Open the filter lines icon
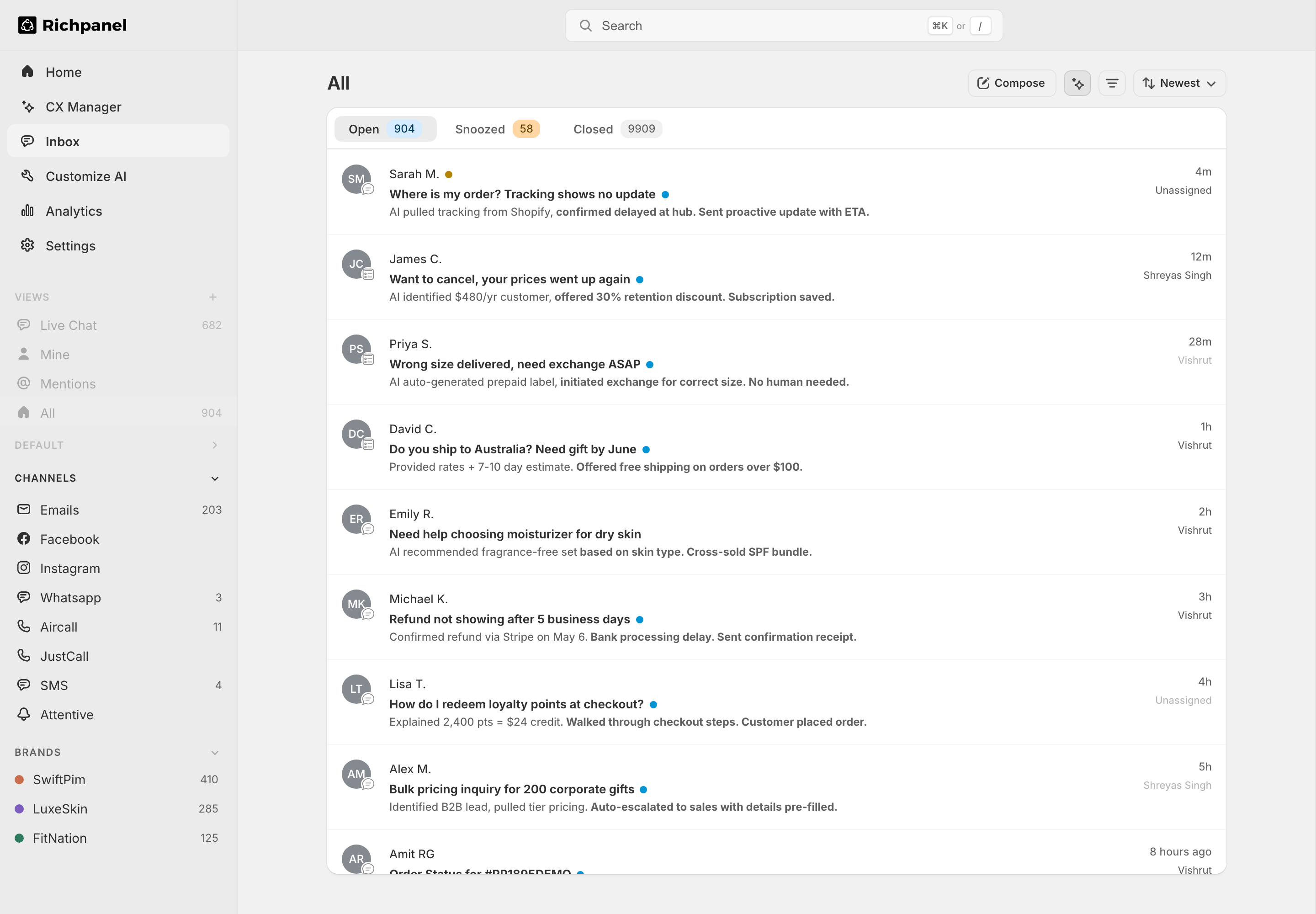 pos(1112,83)
